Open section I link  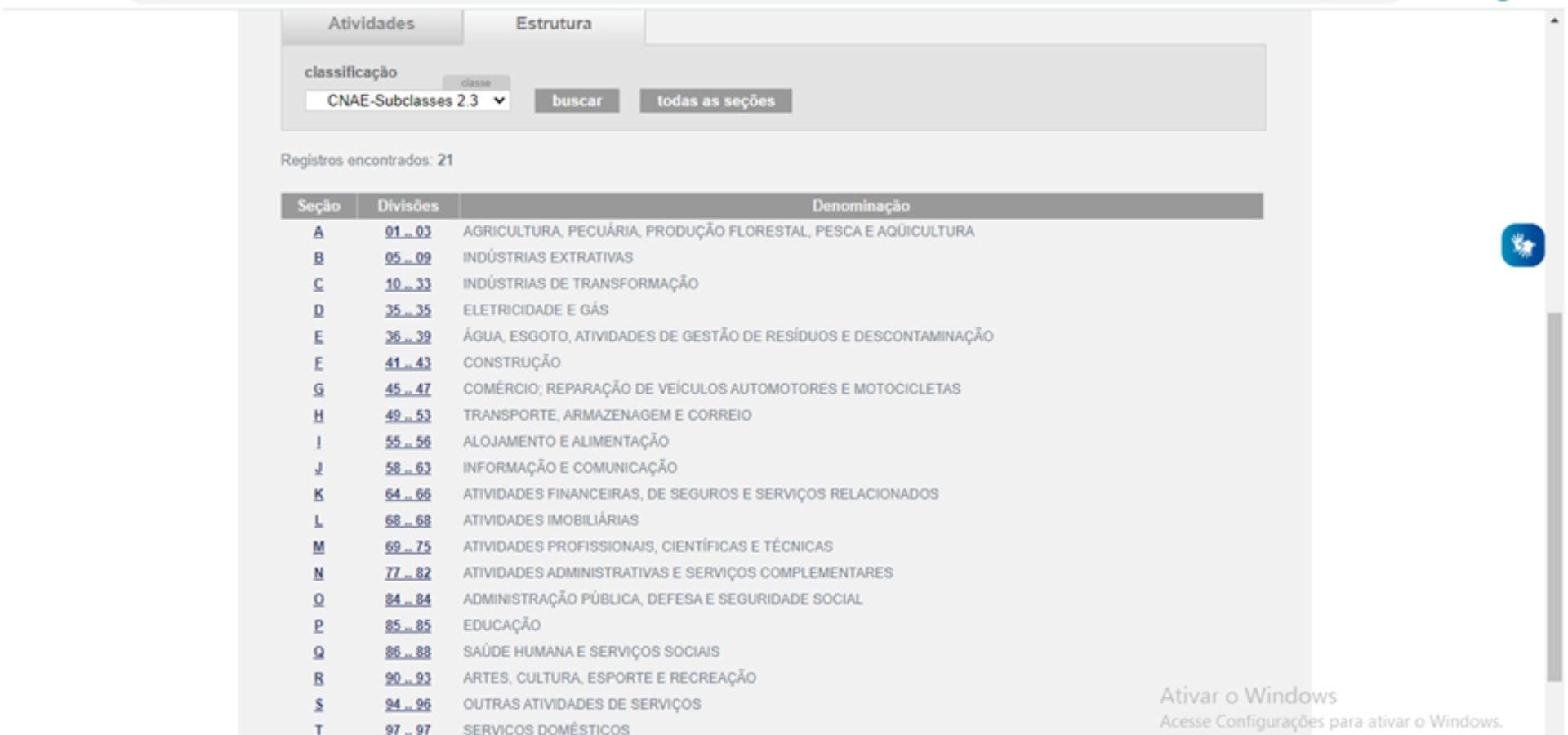point(318,442)
